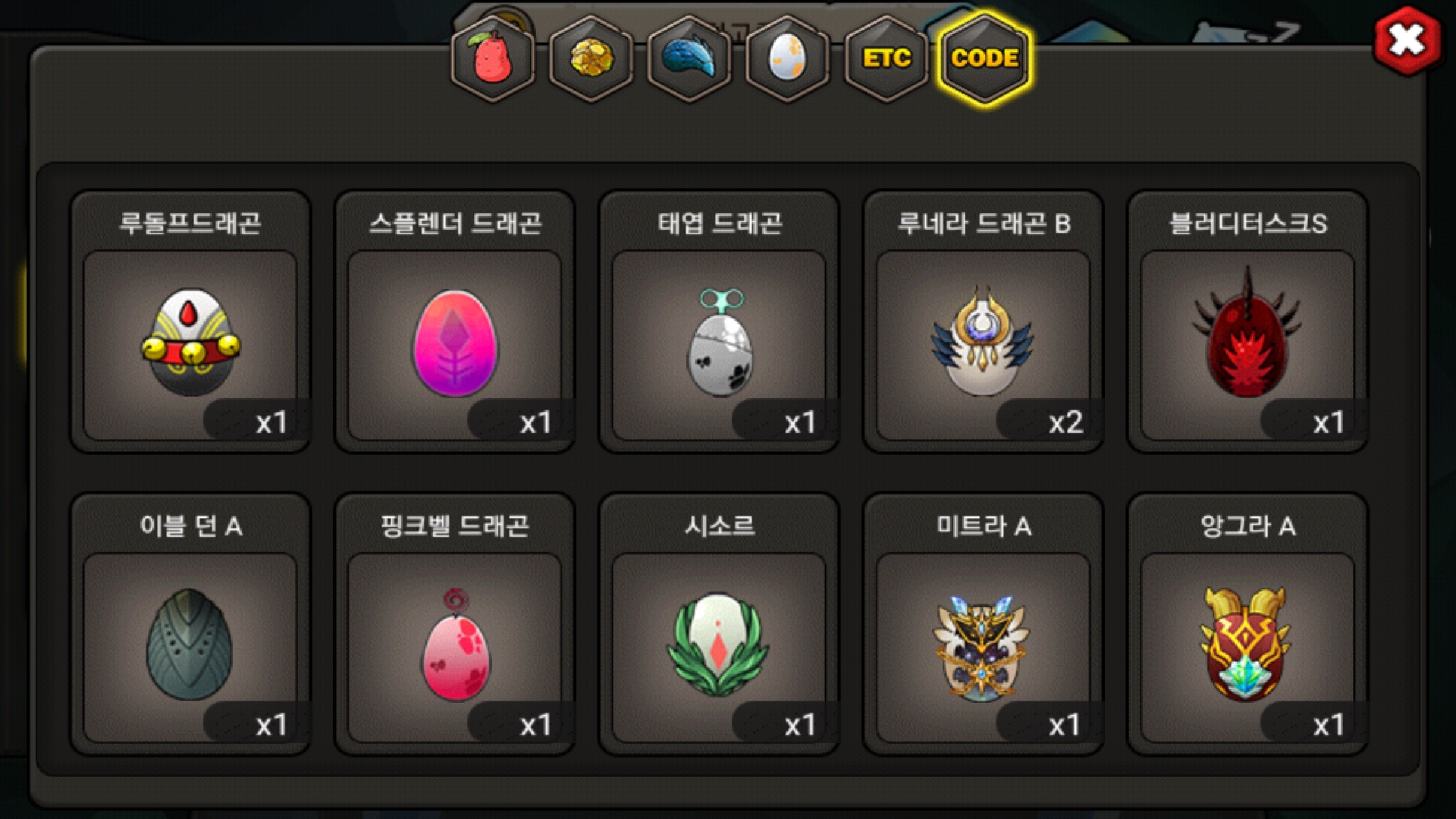Pick the pink 스플렌더 드래곤 egg
The image size is (1456, 819).
tap(455, 344)
